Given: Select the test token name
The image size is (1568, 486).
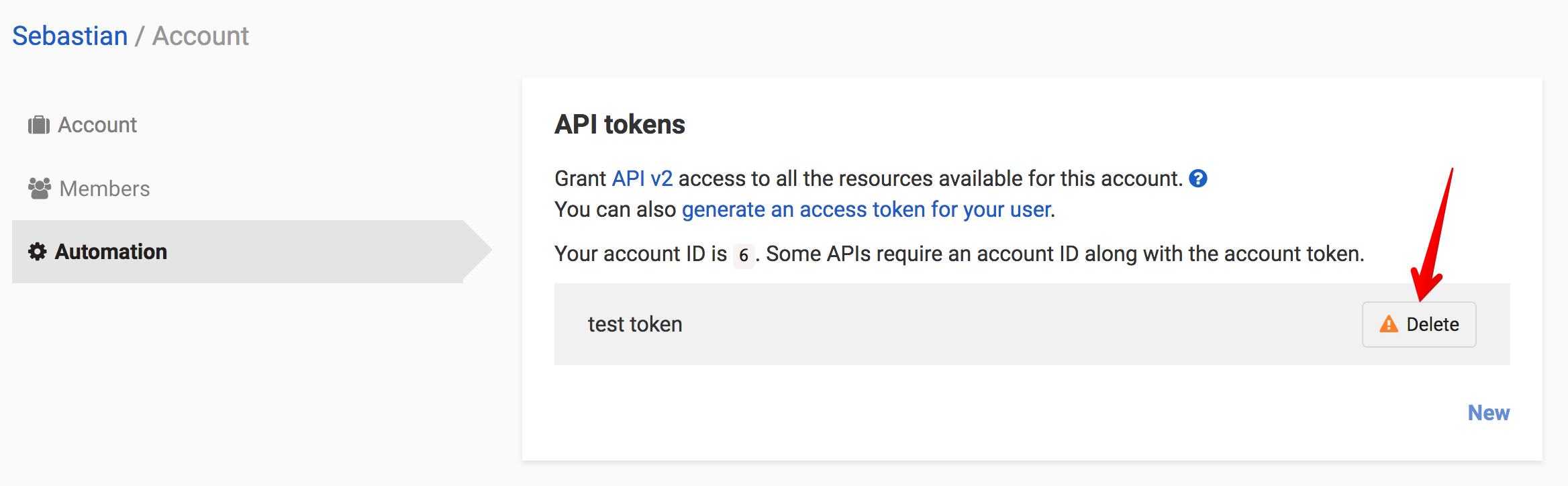Looking at the screenshot, I should click(634, 324).
